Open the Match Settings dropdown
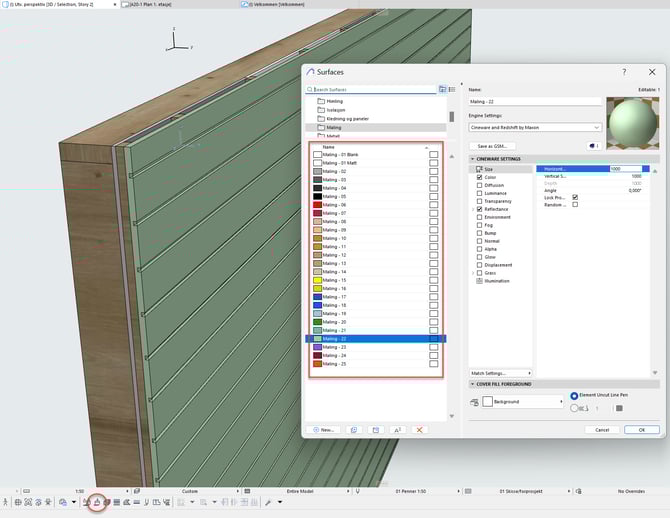 (498, 372)
